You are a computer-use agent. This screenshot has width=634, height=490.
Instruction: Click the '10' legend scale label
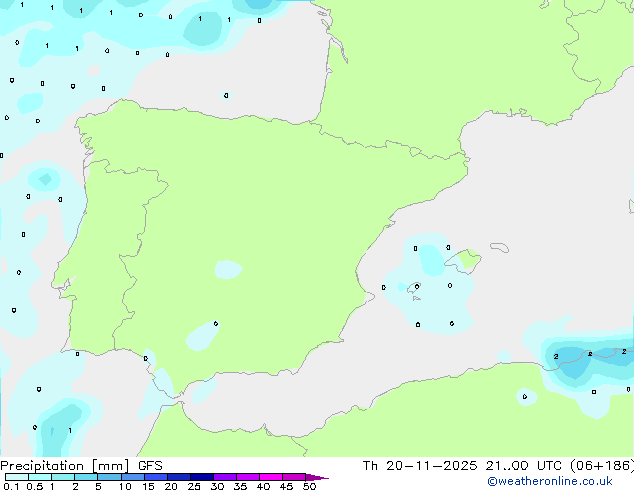pyautogui.click(x=125, y=486)
